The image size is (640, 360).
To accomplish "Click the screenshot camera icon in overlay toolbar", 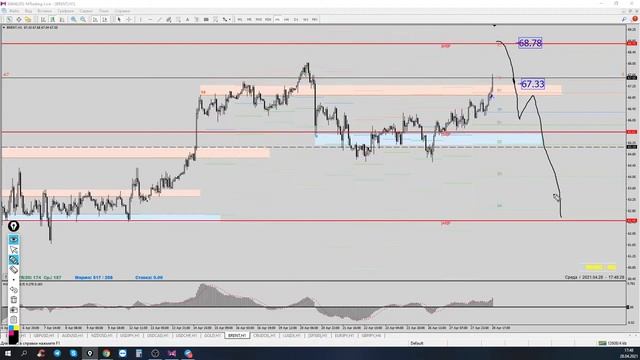I will pyautogui.click(x=13, y=309).
